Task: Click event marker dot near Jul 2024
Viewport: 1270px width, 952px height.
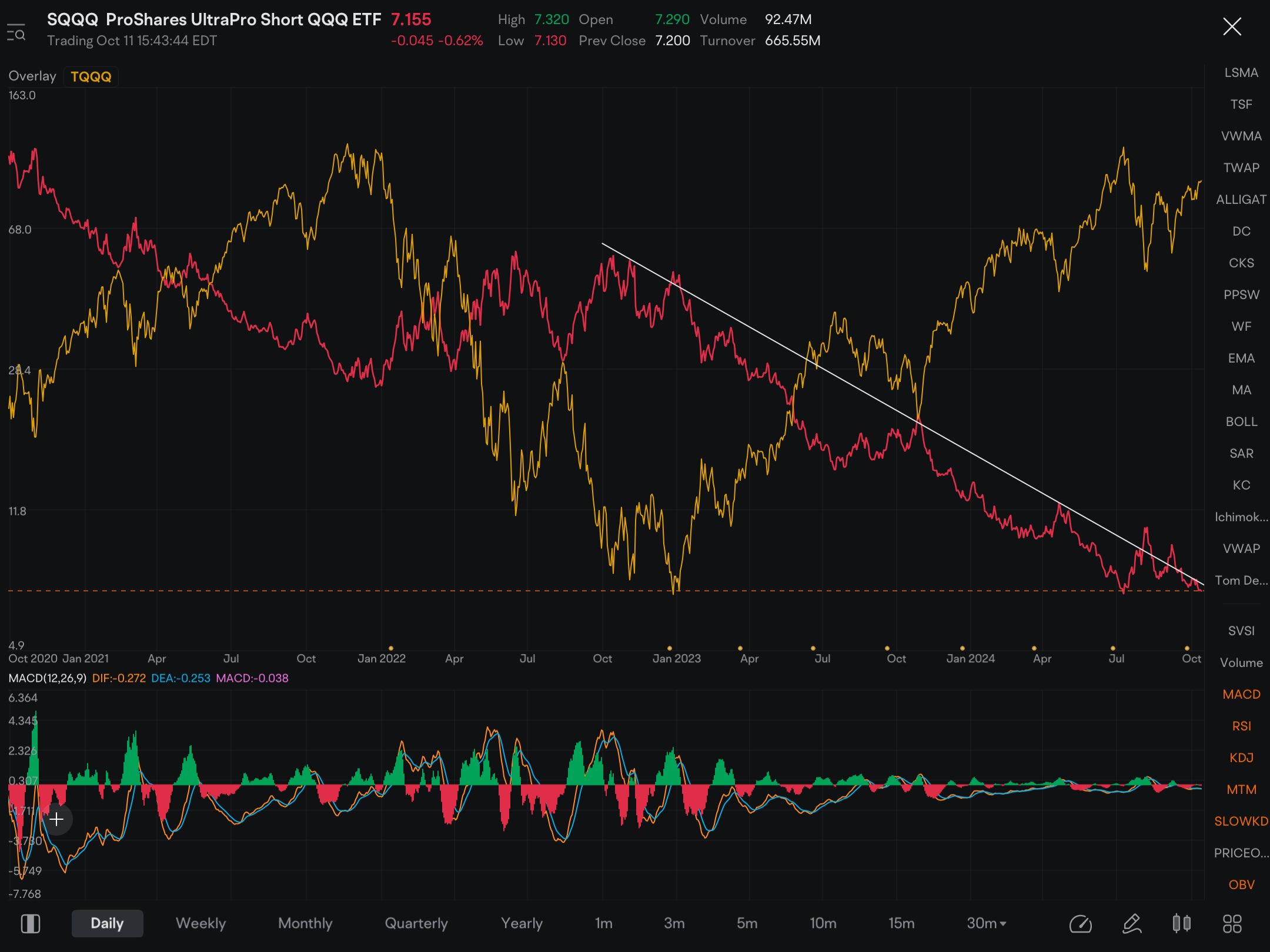Action: [x=1112, y=648]
